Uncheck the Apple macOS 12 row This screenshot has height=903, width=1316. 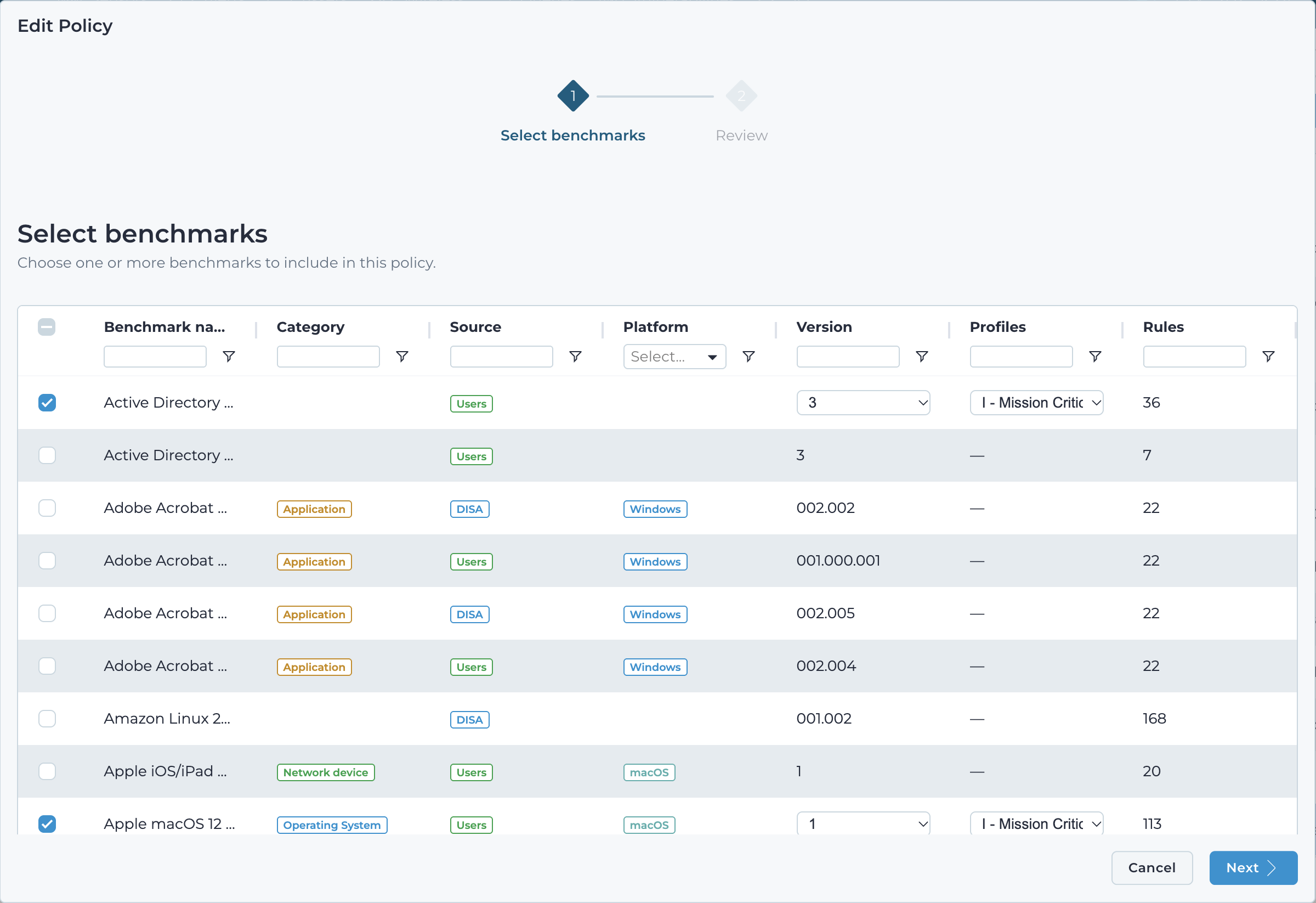pos(47,824)
